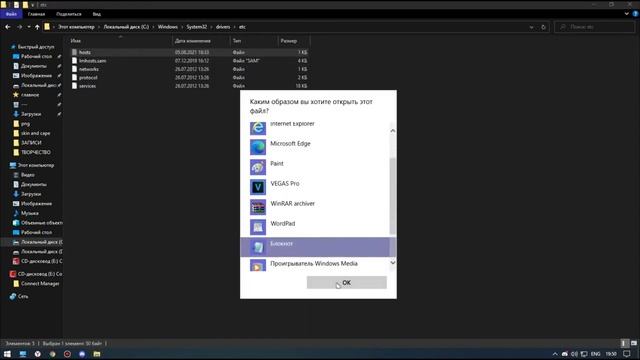Open the notification center icon
The height and width of the screenshot is (360, 640).
click(627, 354)
